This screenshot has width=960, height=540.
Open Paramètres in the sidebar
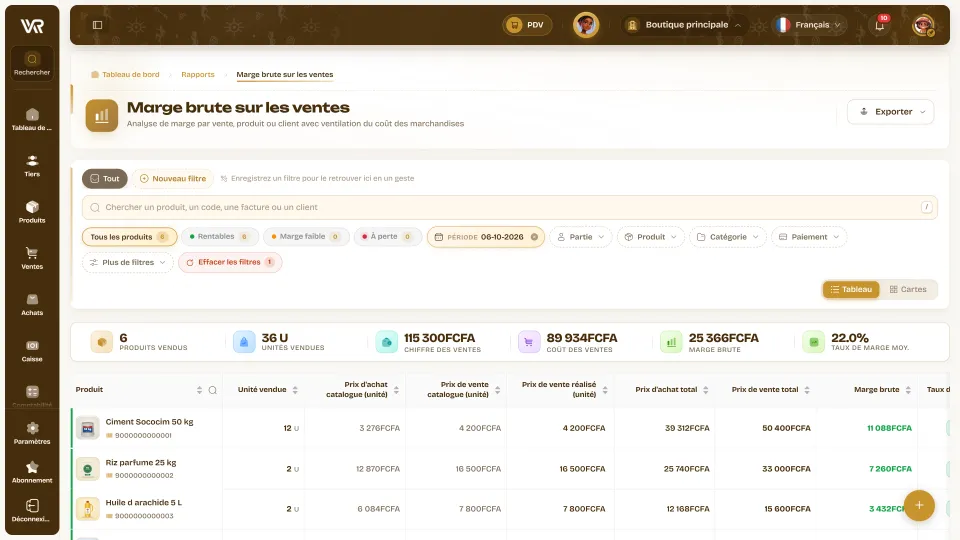[x=32, y=433]
